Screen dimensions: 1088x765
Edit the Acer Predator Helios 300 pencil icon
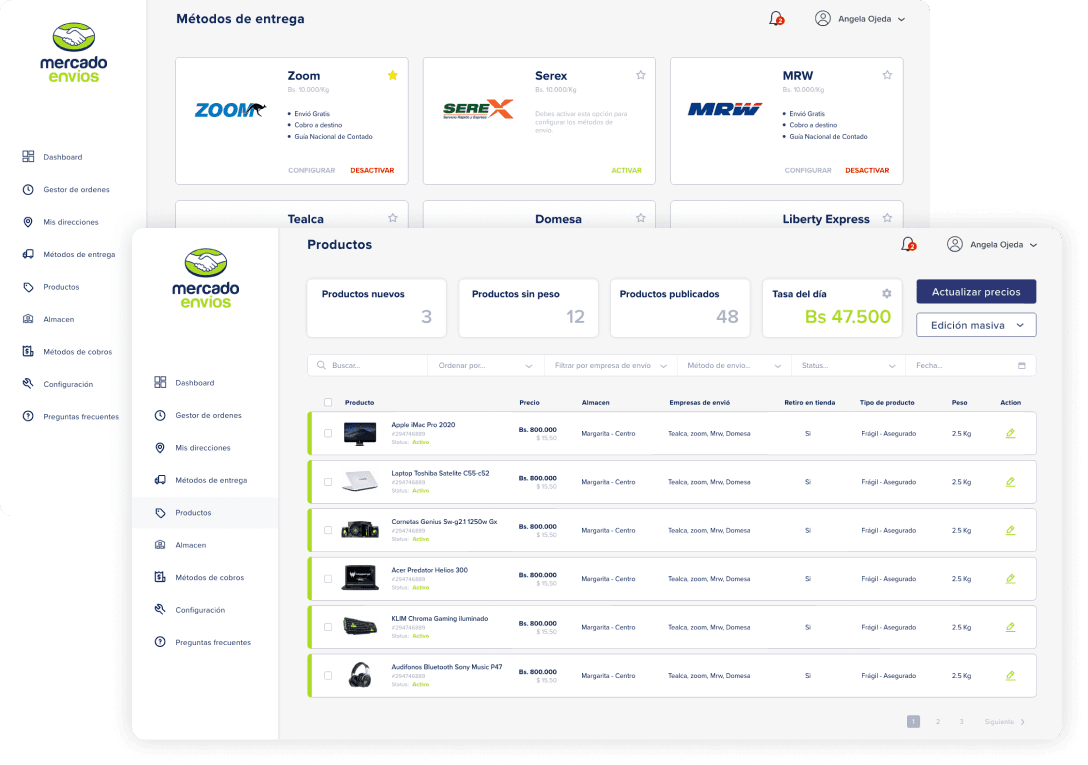pyautogui.click(x=1010, y=579)
